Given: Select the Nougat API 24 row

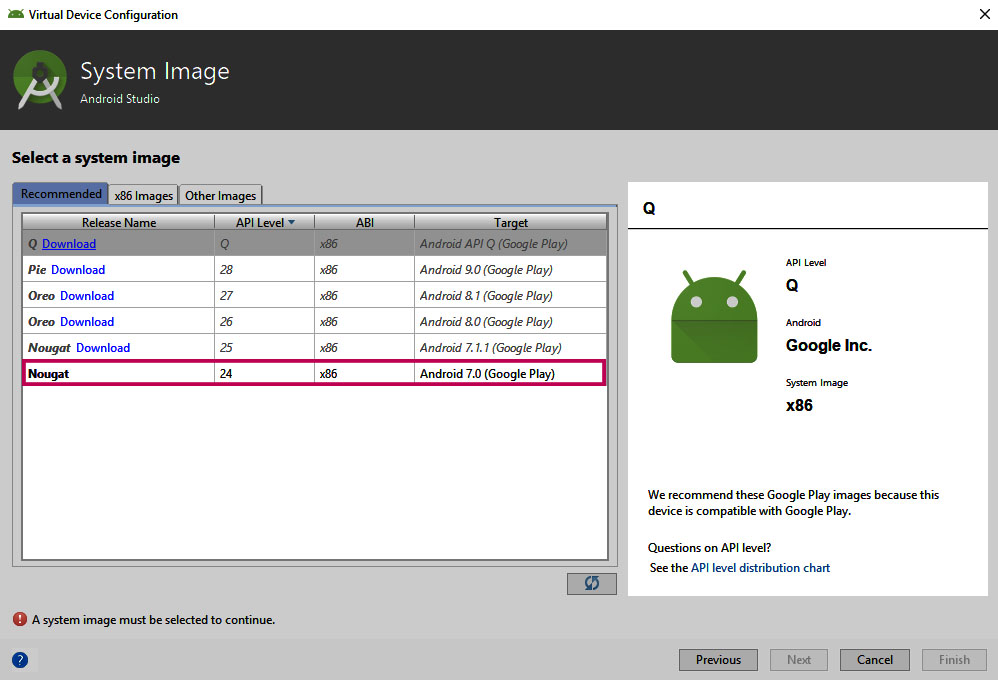Looking at the screenshot, I should point(313,374).
